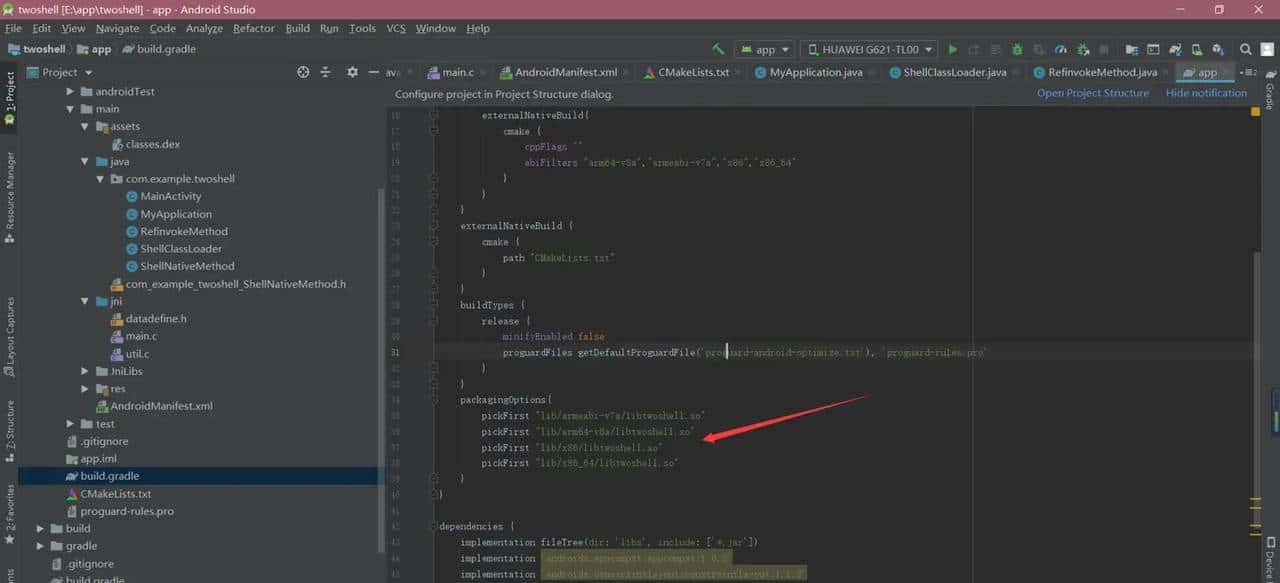
Task: Open the Refactor menu
Action: [253, 28]
